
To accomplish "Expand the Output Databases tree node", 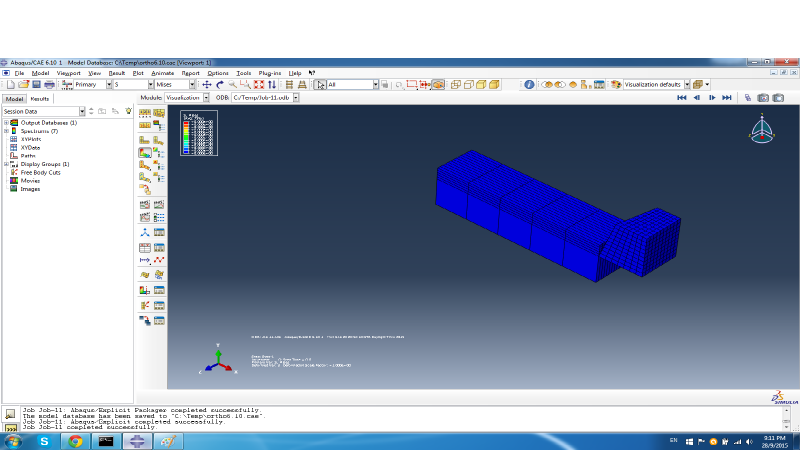I will pyautogui.click(x=6, y=123).
